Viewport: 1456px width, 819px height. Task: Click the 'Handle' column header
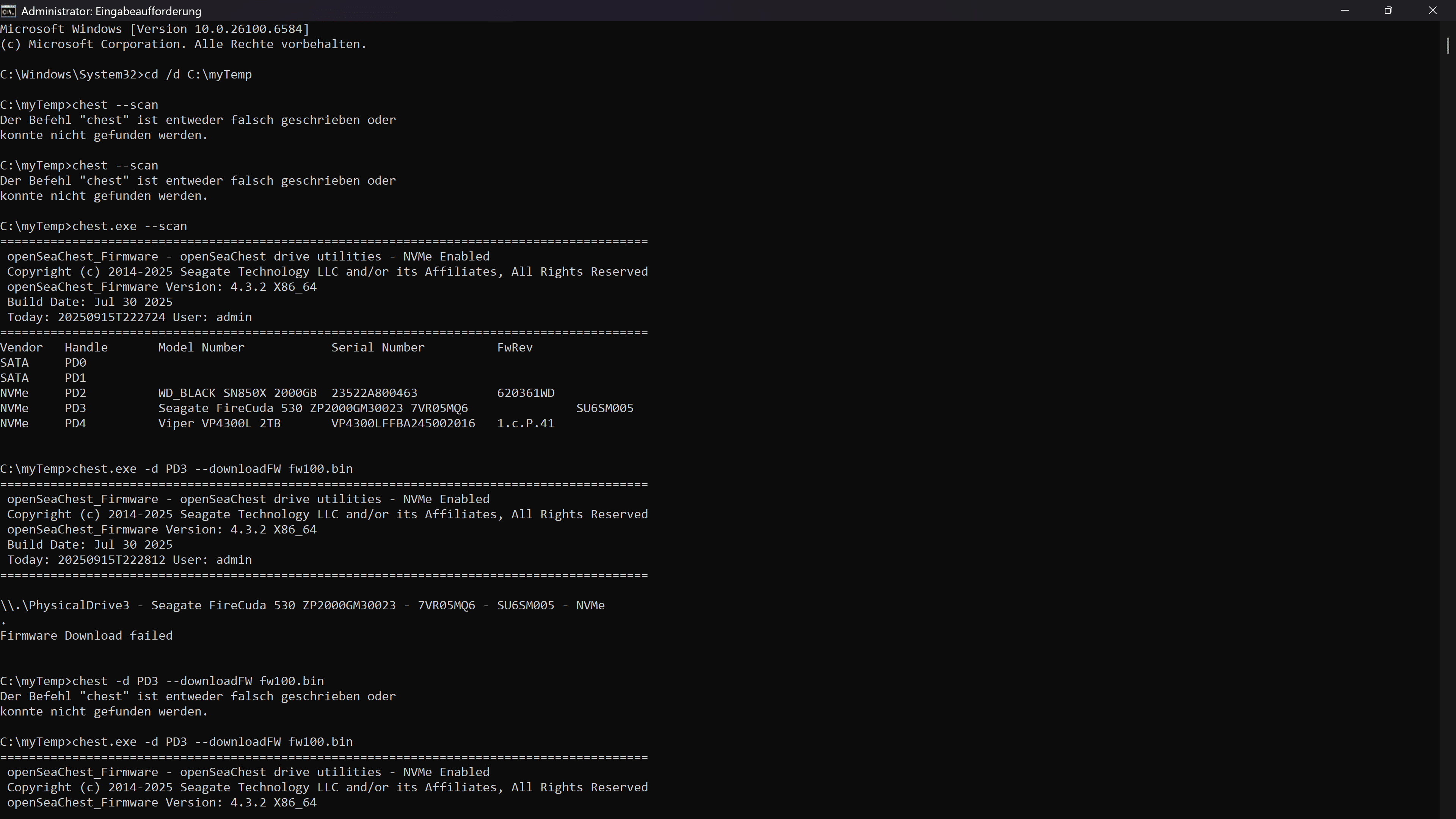(86, 348)
